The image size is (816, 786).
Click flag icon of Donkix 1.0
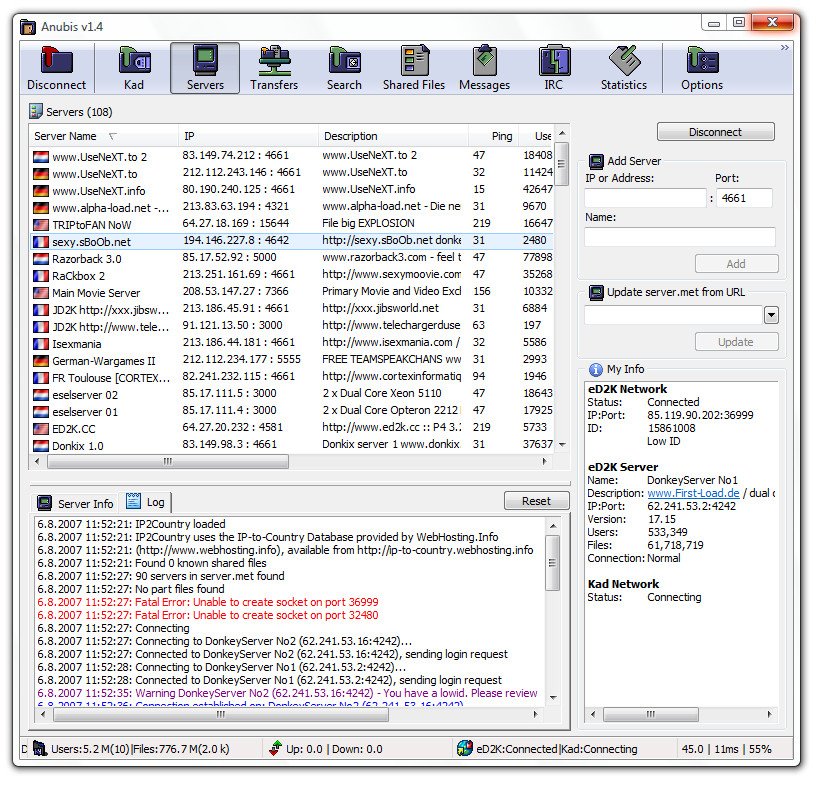pos(41,446)
